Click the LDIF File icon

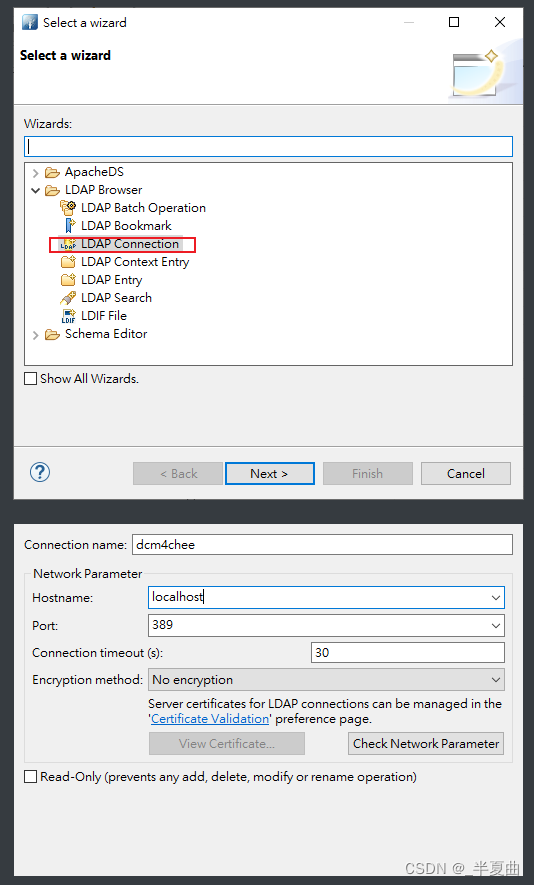point(68,316)
